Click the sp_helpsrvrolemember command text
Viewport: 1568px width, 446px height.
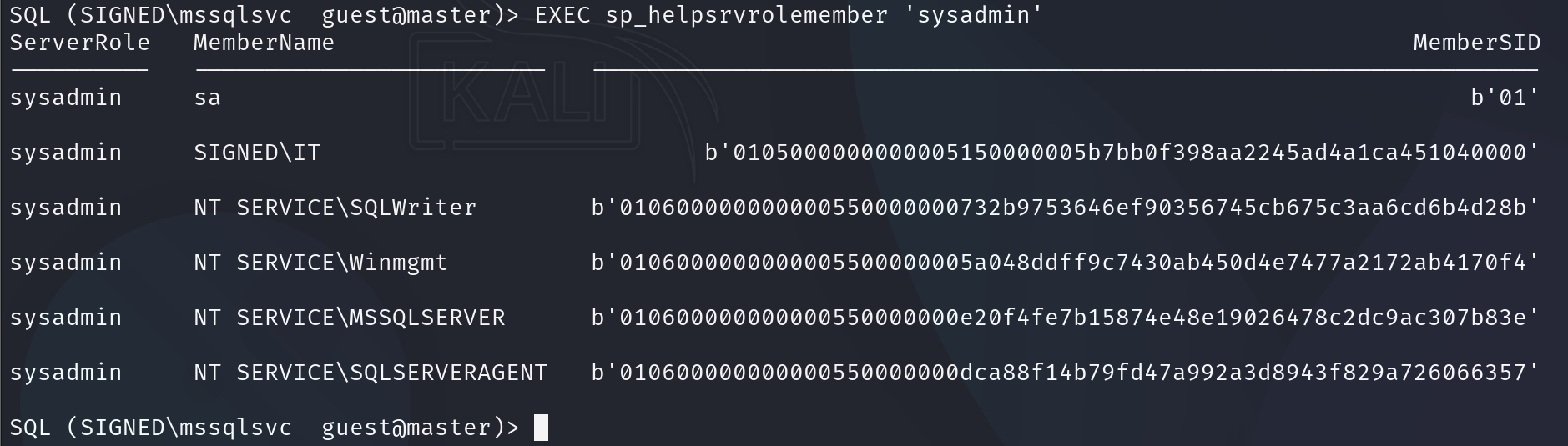click(x=746, y=15)
